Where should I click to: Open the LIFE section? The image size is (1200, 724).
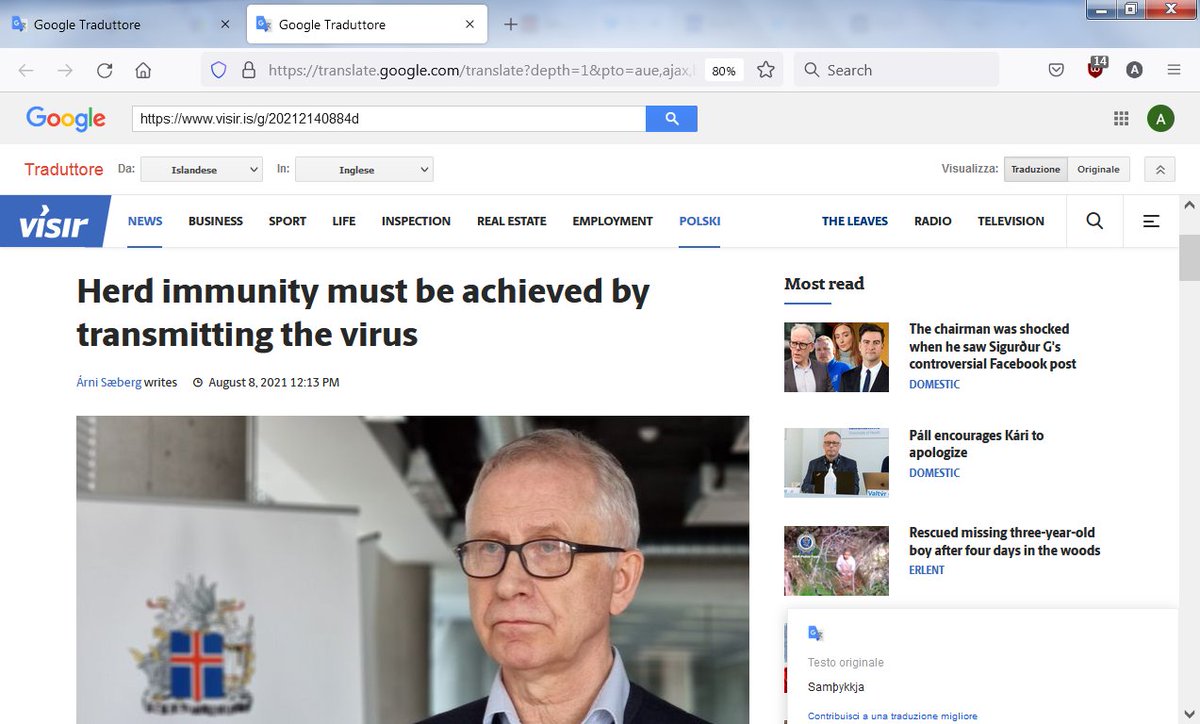(344, 221)
